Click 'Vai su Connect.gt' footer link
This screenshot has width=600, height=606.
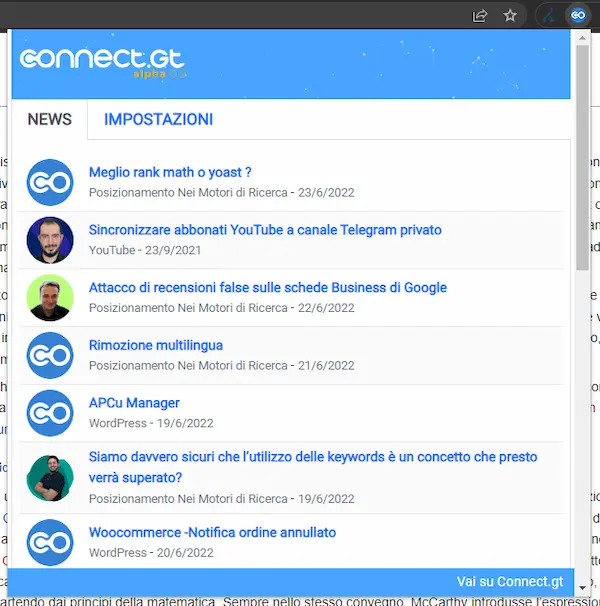pos(510,581)
